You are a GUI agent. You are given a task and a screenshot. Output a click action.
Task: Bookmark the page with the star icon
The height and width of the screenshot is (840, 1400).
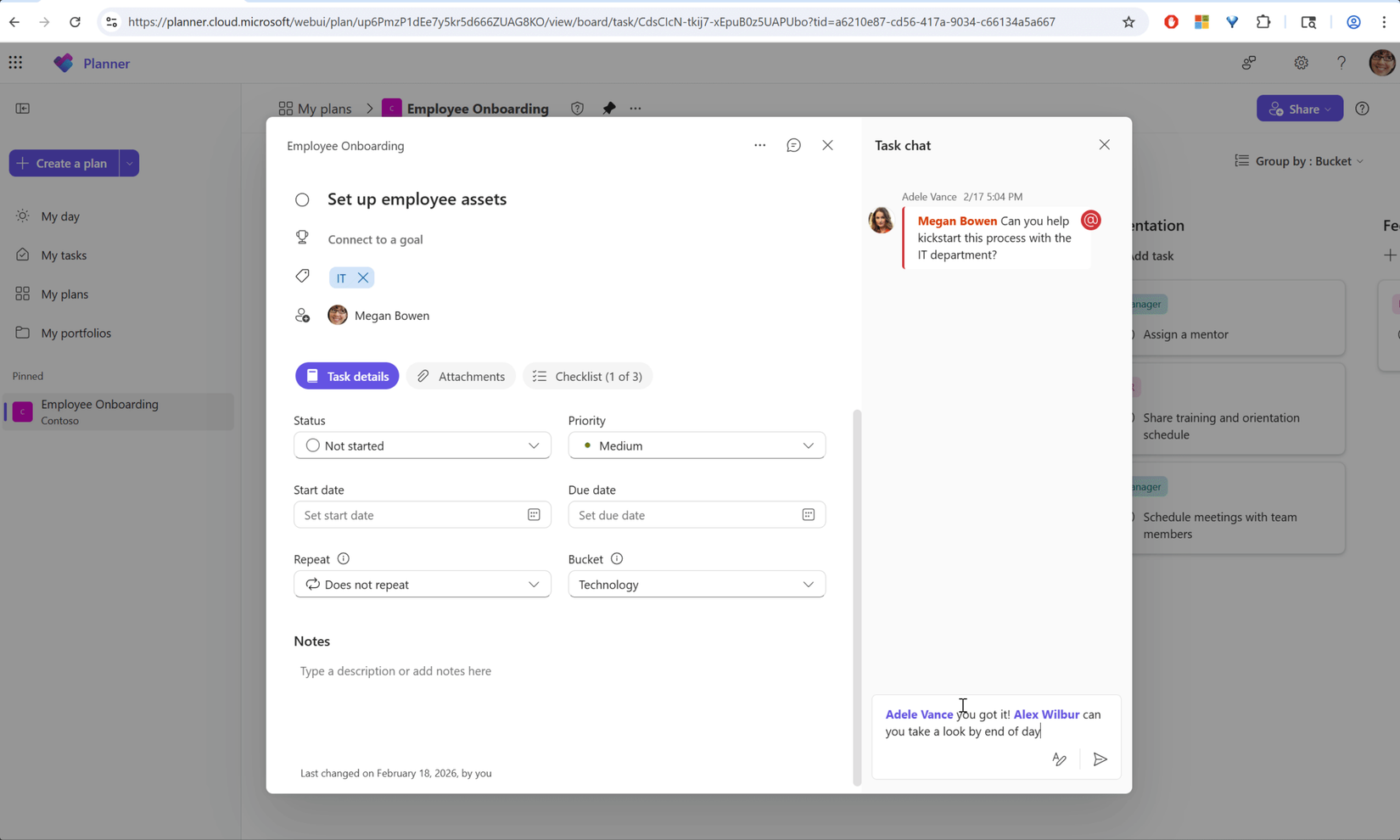tap(1128, 22)
